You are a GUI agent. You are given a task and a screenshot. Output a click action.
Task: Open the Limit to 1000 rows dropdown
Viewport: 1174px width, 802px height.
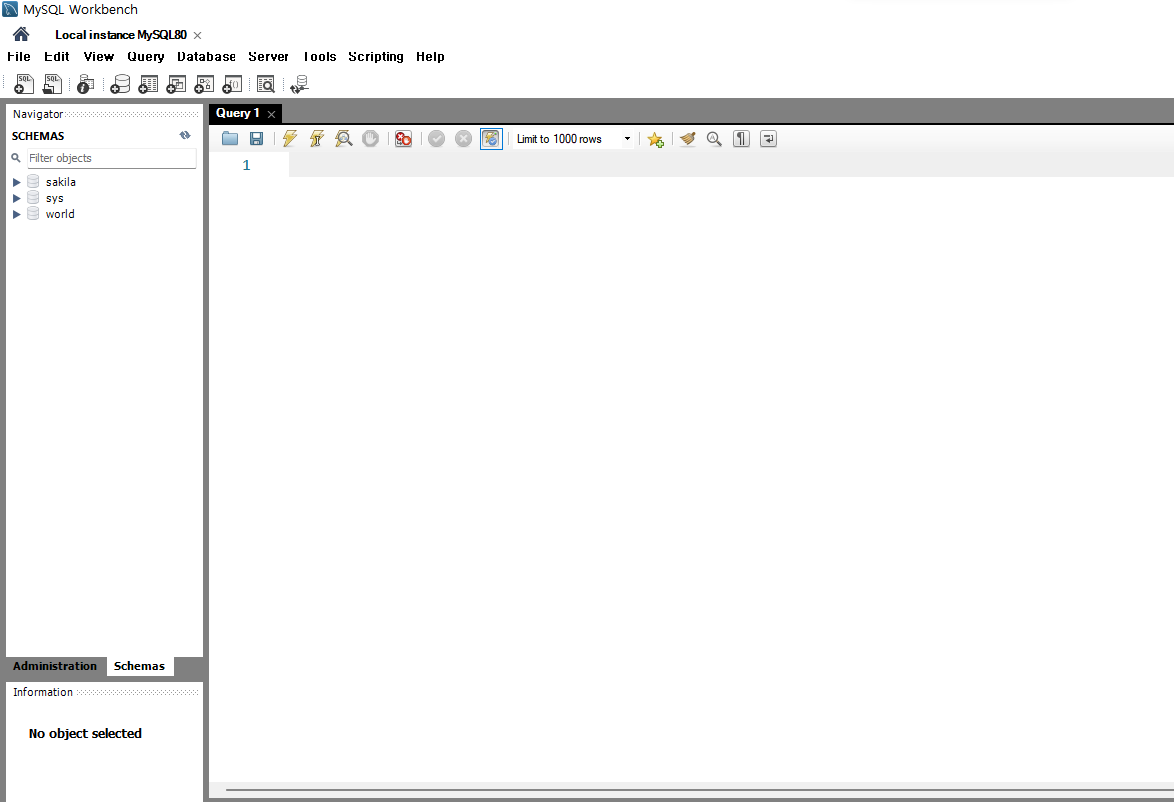[x=574, y=139]
